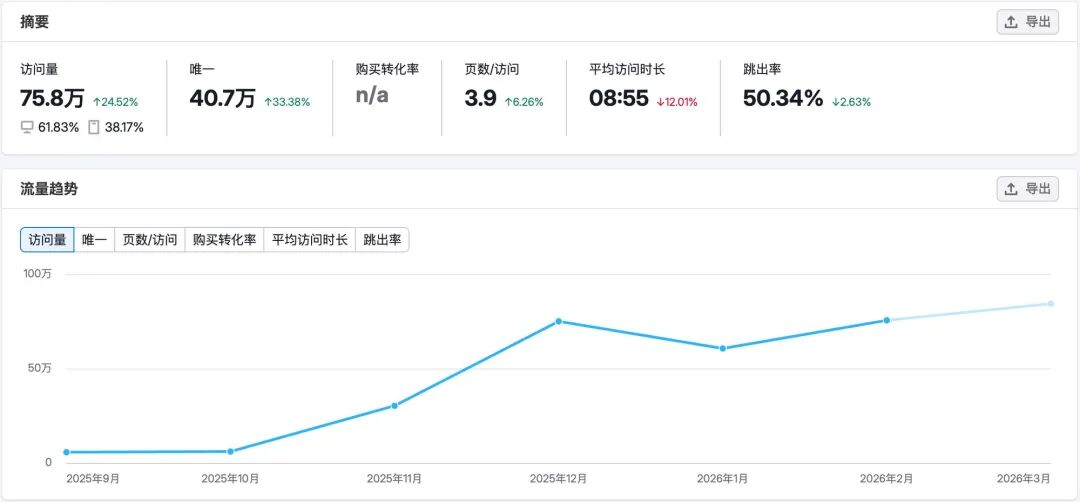
Task: Click the desktop monitor icon beside 61.83%
Action: click(x=28, y=127)
